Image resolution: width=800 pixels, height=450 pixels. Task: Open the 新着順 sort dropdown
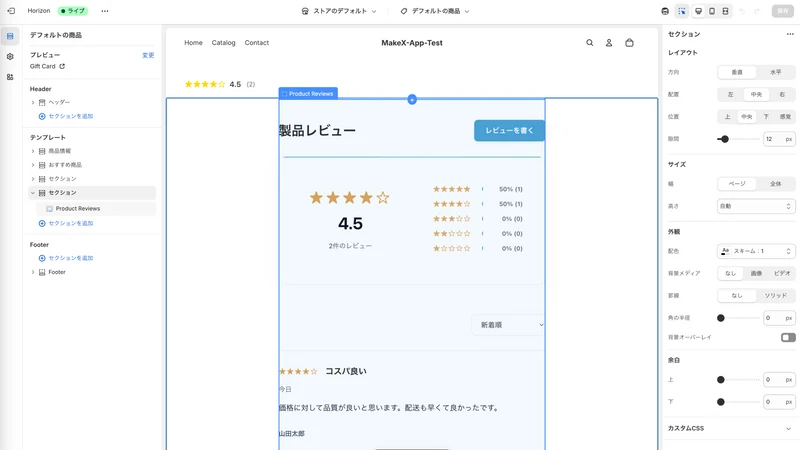pyautogui.click(x=508, y=324)
